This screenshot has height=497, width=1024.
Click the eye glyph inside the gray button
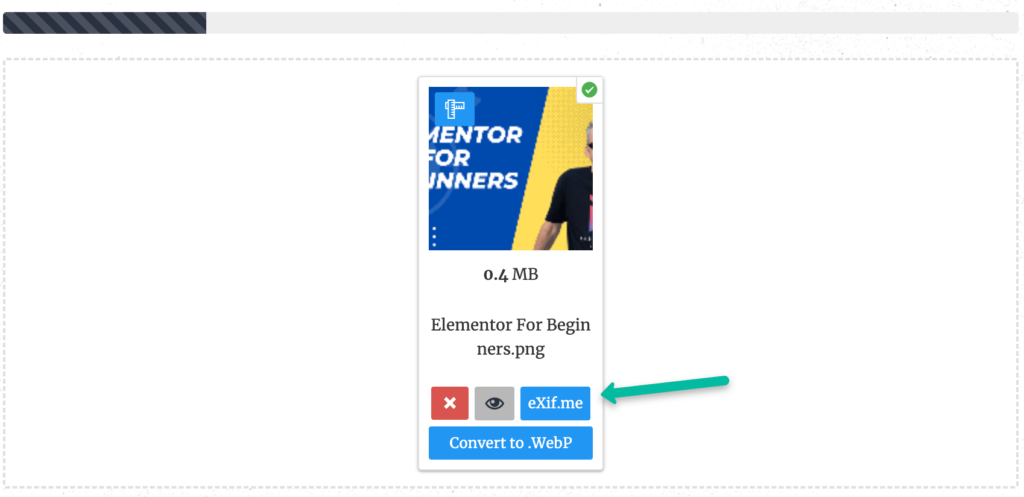[x=494, y=403]
